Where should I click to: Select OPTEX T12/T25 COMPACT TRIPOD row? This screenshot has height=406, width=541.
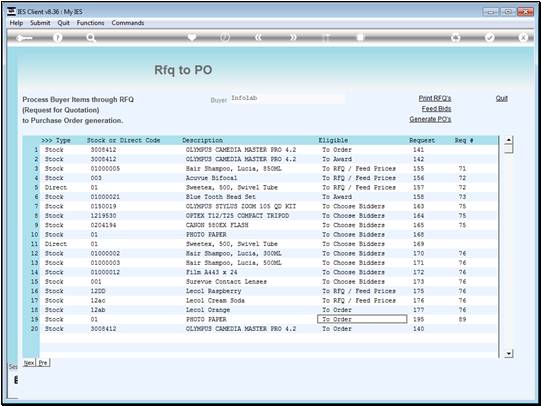click(x=237, y=216)
